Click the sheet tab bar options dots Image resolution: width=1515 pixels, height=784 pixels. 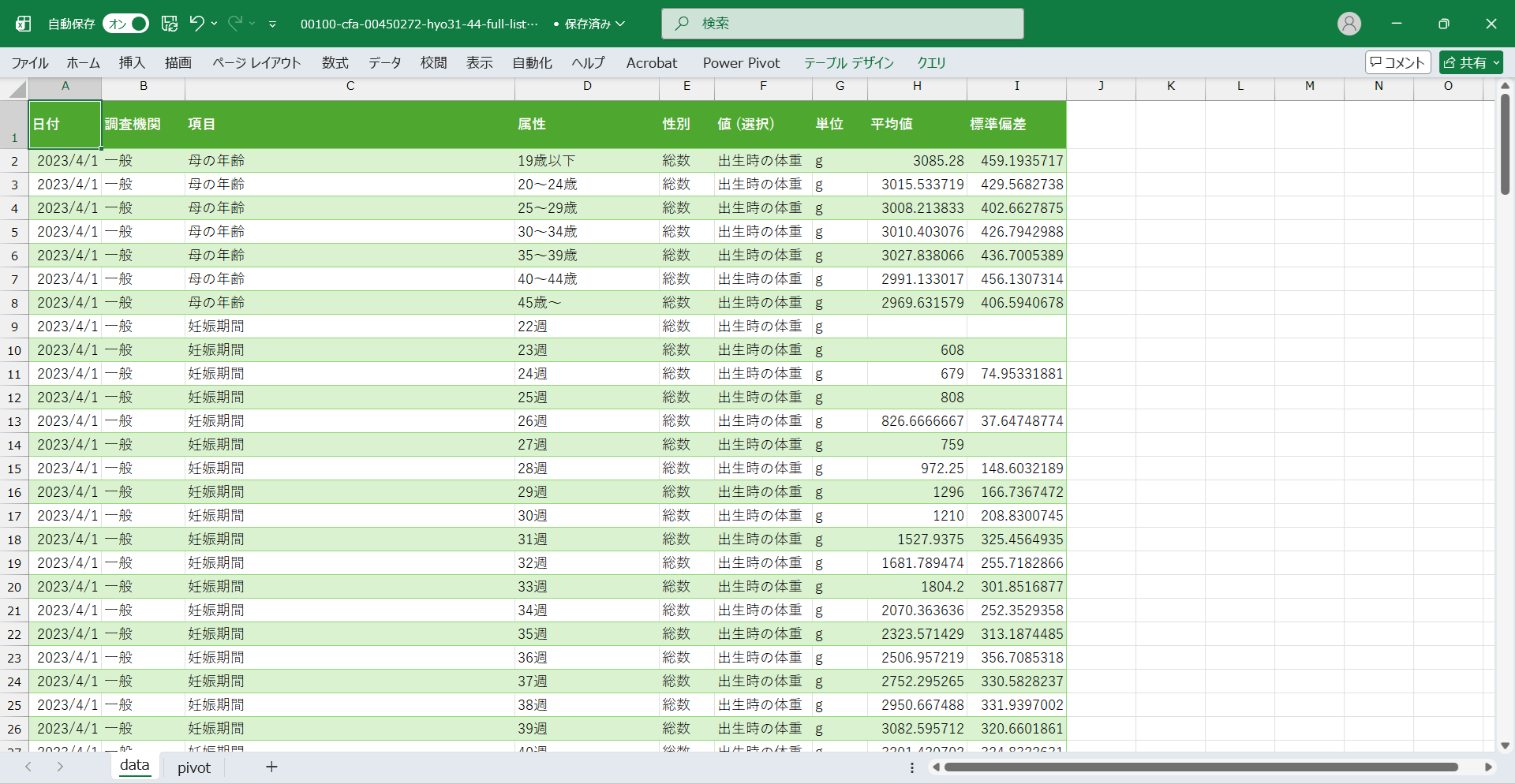click(912, 767)
